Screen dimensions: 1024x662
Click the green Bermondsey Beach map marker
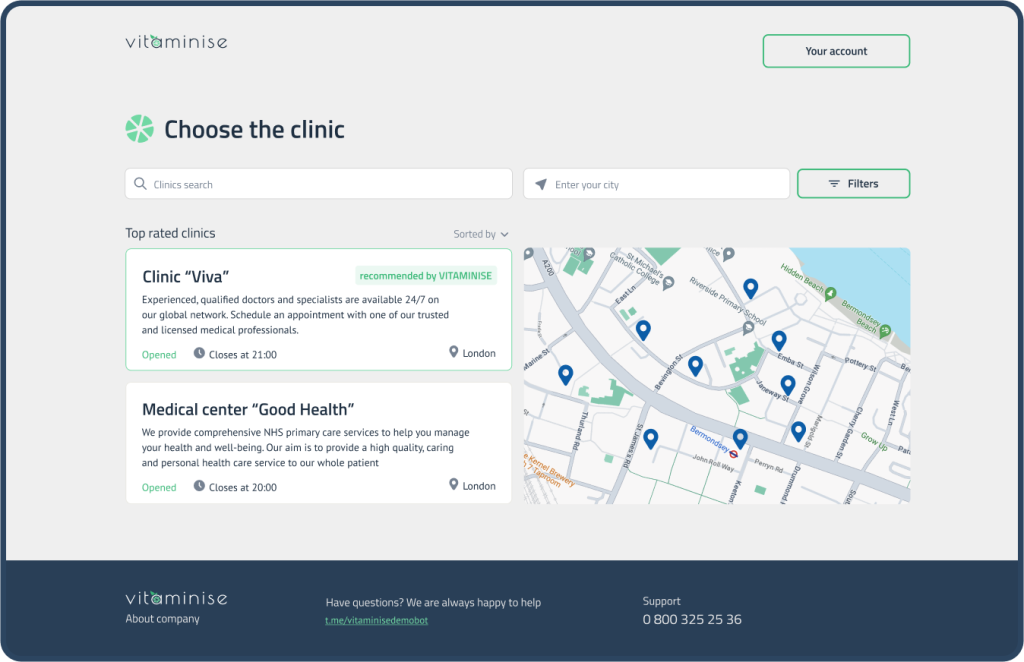point(885,331)
